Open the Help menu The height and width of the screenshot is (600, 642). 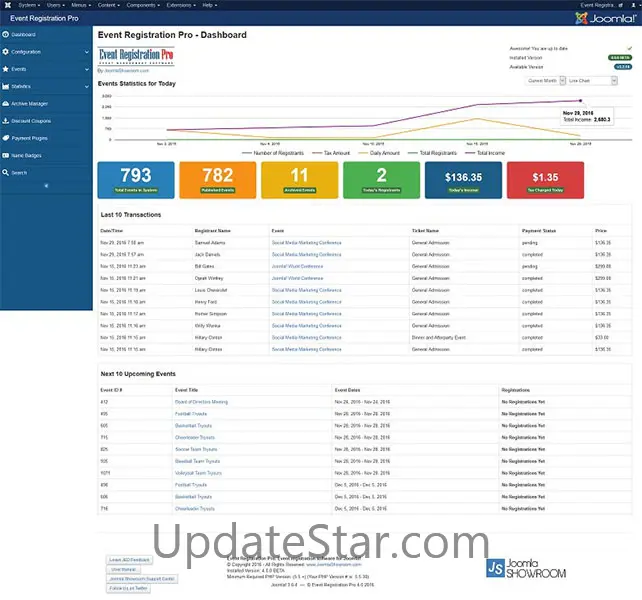210,5
